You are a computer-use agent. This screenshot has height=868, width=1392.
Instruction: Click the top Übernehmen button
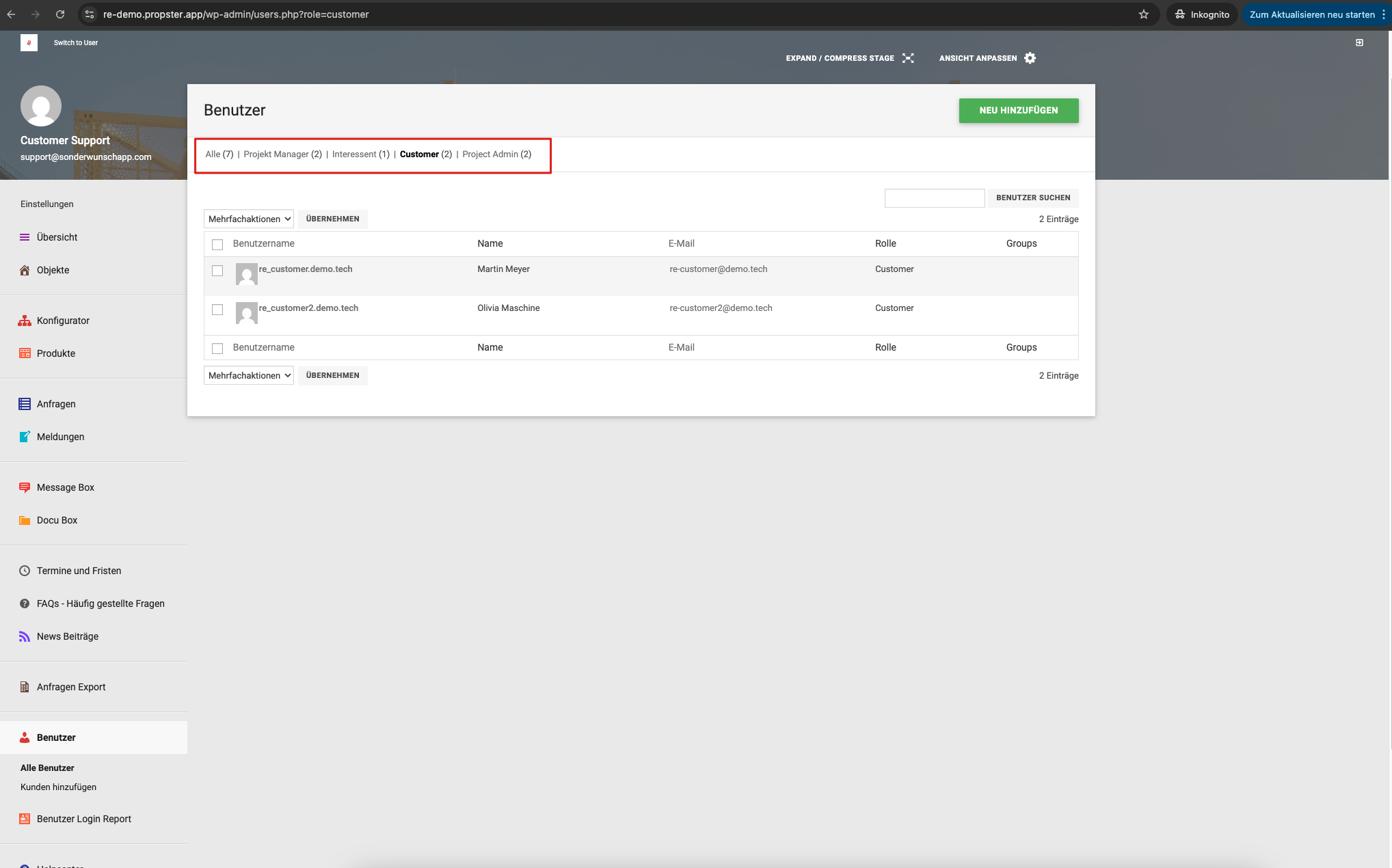[x=333, y=219]
